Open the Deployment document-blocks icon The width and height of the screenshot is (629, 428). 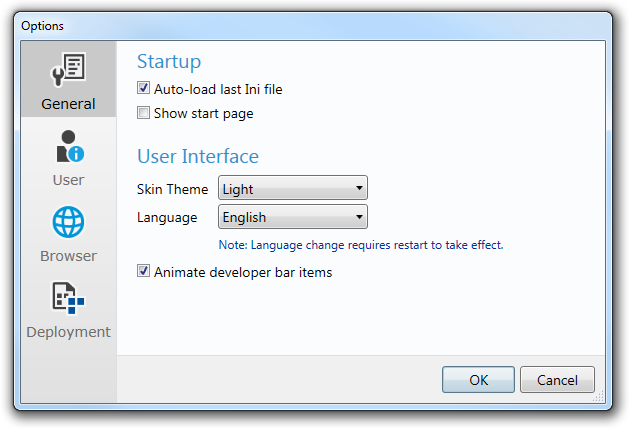click(x=68, y=298)
